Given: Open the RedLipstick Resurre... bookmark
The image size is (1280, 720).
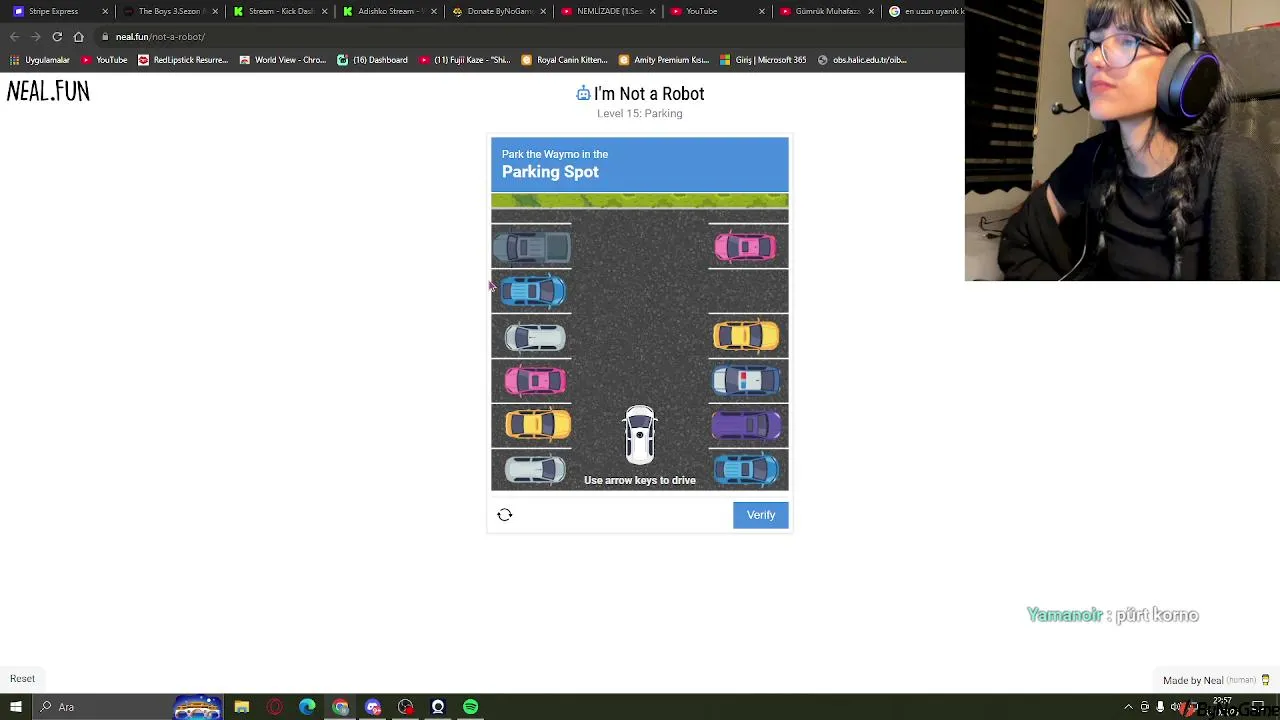Looking at the screenshot, I should [183, 60].
